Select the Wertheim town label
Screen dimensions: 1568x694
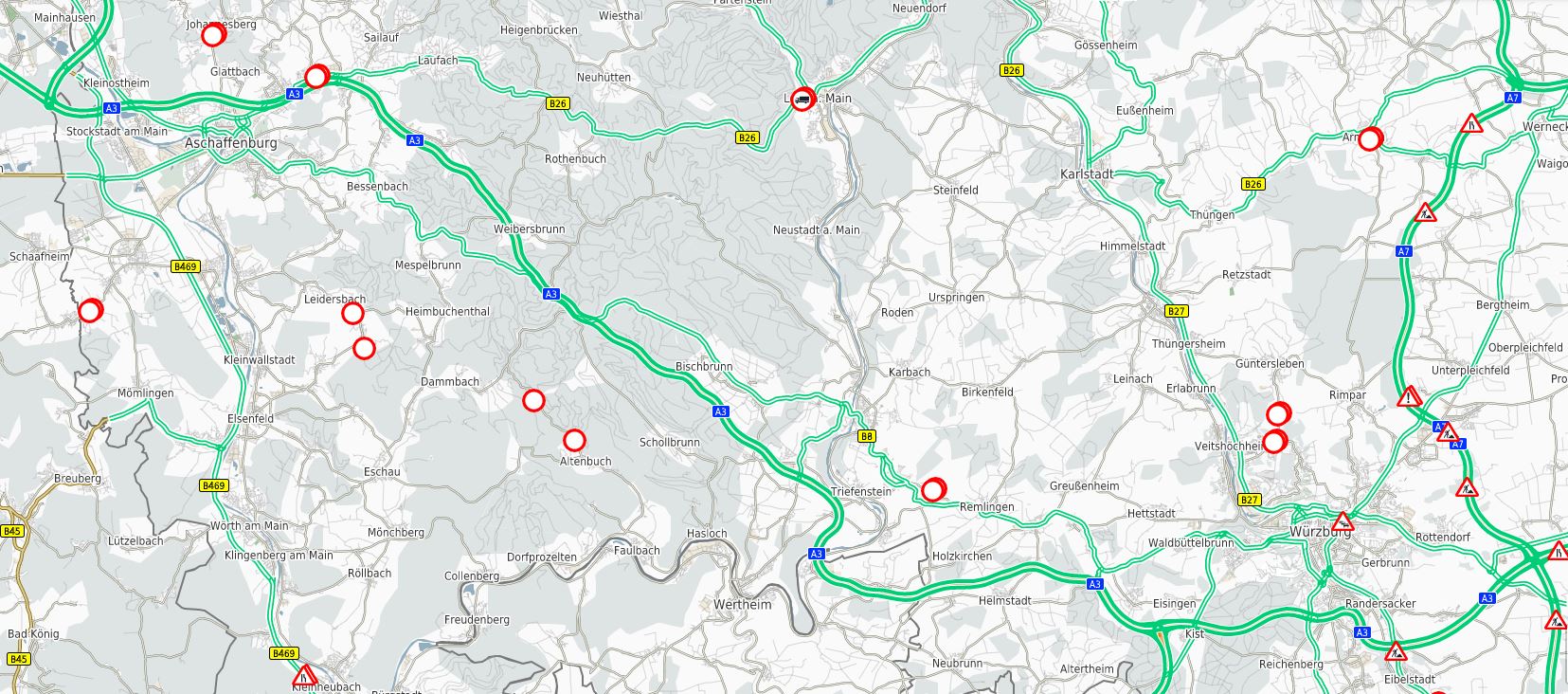click(x=743, y=605)
